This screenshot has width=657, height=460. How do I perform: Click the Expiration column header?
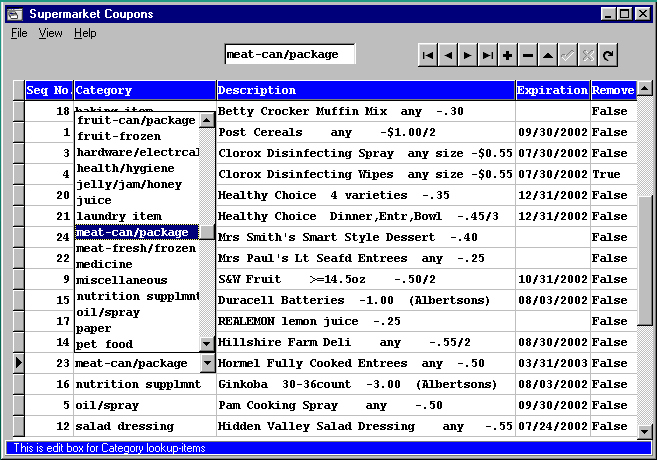(553, 90)
